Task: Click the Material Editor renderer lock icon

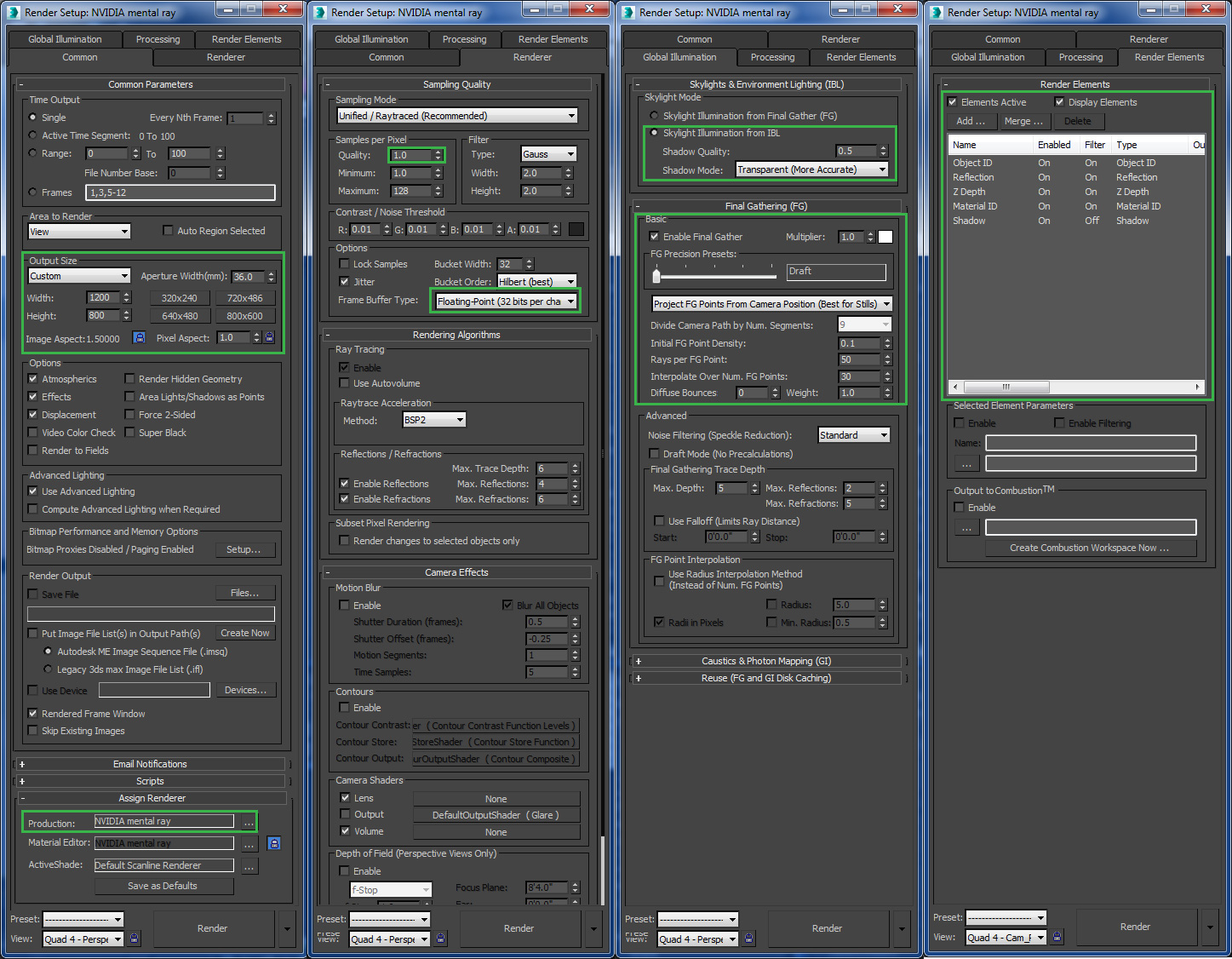Action: point(274,843)
